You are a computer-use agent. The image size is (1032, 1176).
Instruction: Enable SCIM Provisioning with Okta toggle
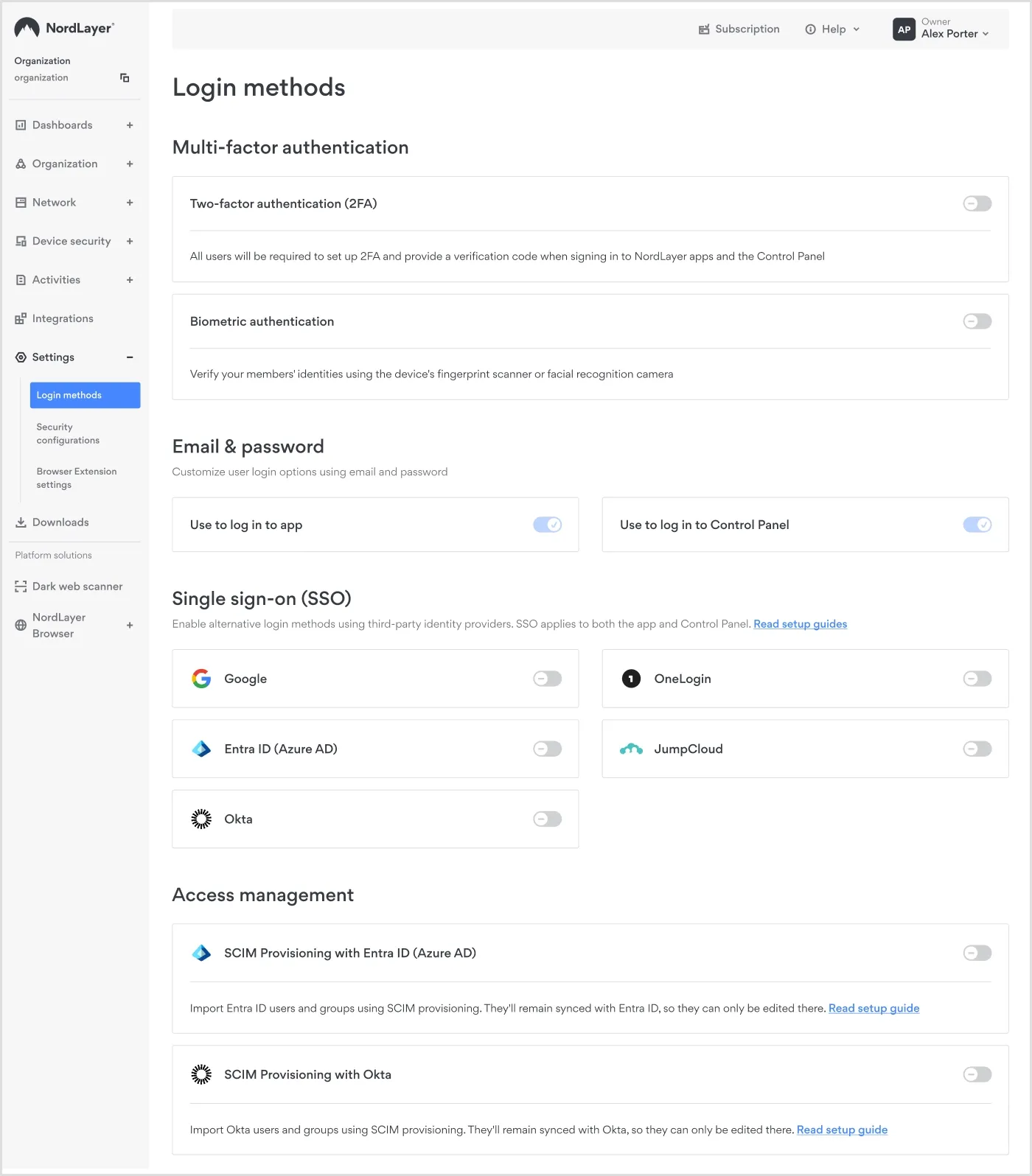pyautogui.click(x=977, y=1074)
